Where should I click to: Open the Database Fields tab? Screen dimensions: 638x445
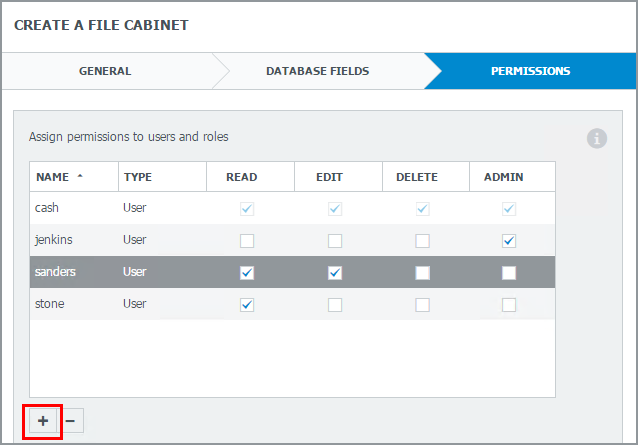[317, 71]
